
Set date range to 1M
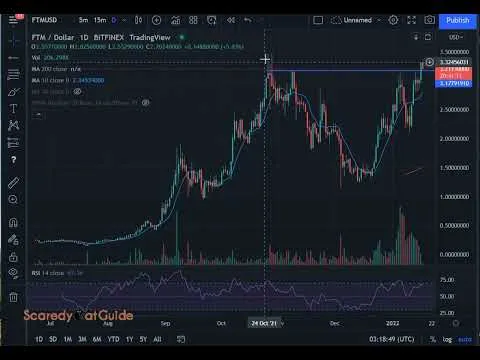(x=68, y=339)
